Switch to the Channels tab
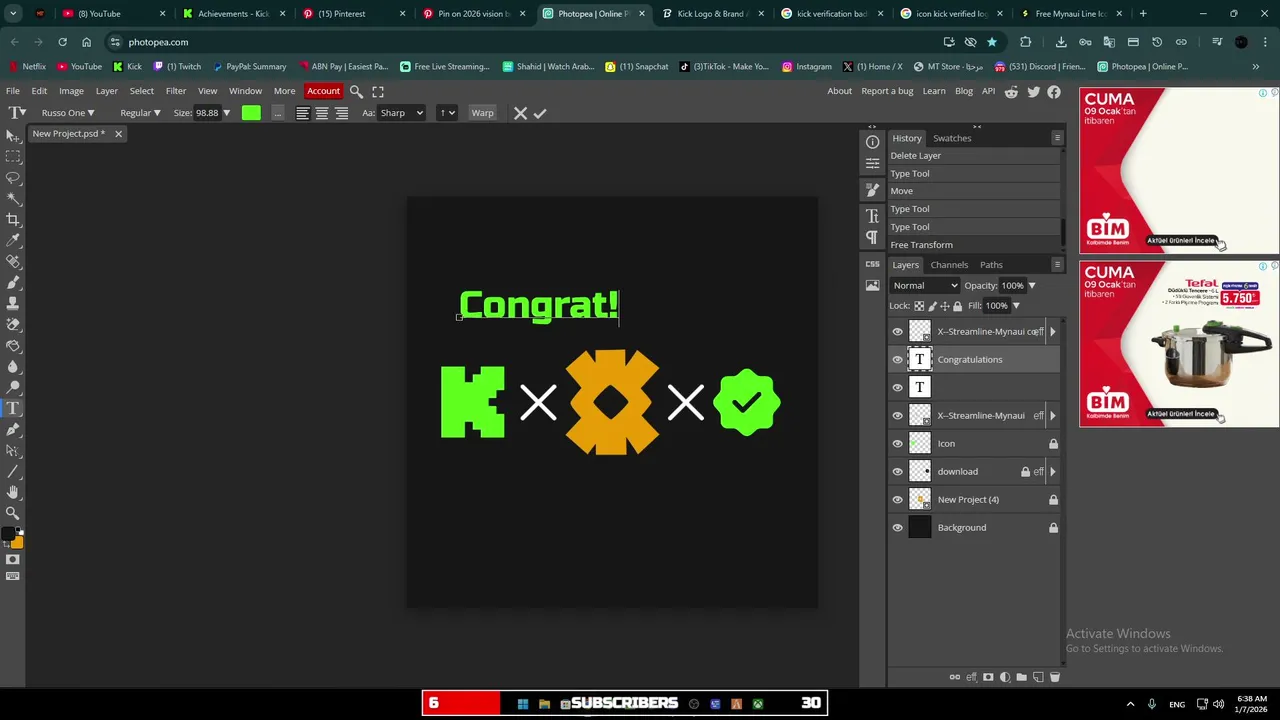Image resolution: width=1280 pixels, height=720 pixels. pyautogui.click(x=949, y=265)
